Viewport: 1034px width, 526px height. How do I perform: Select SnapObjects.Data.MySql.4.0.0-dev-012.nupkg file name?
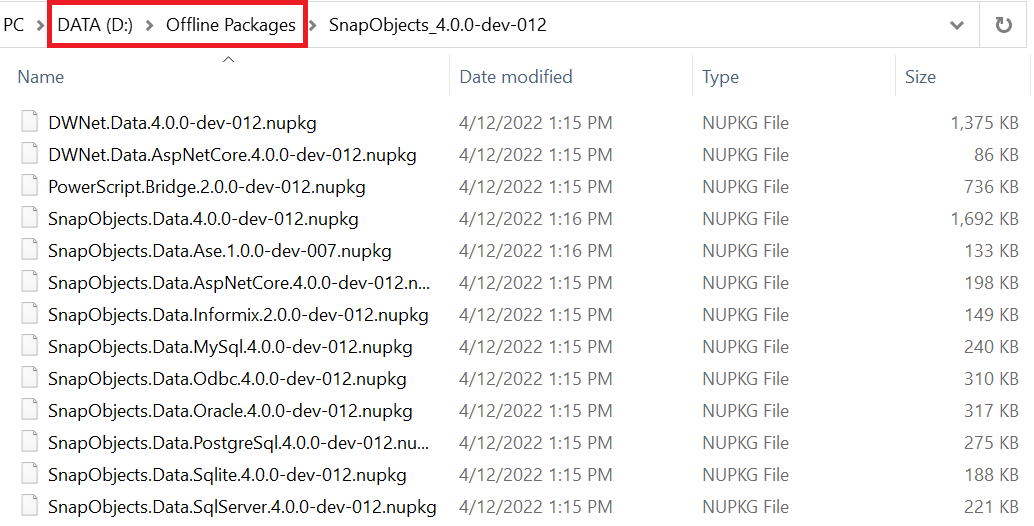tap(230, 347)
